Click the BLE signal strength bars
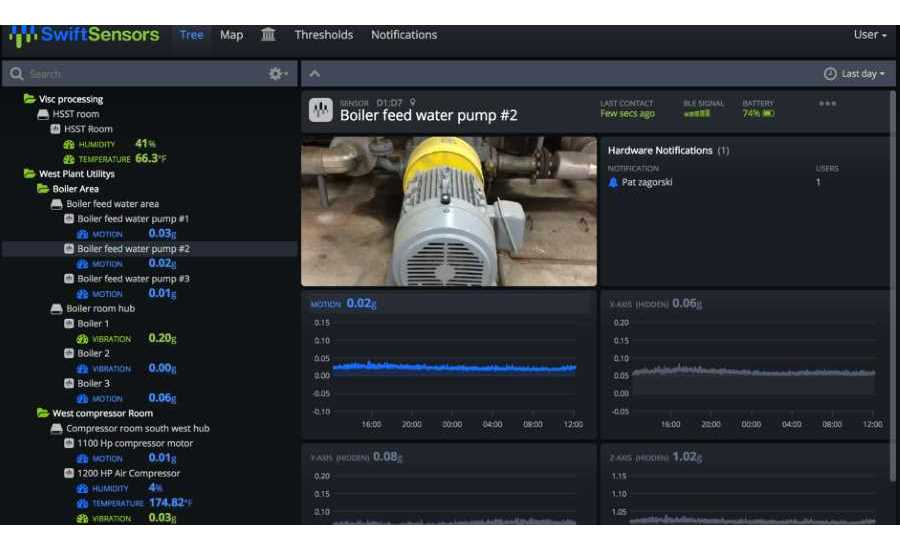Screen dimensions: 900x550 coord(696,114)
